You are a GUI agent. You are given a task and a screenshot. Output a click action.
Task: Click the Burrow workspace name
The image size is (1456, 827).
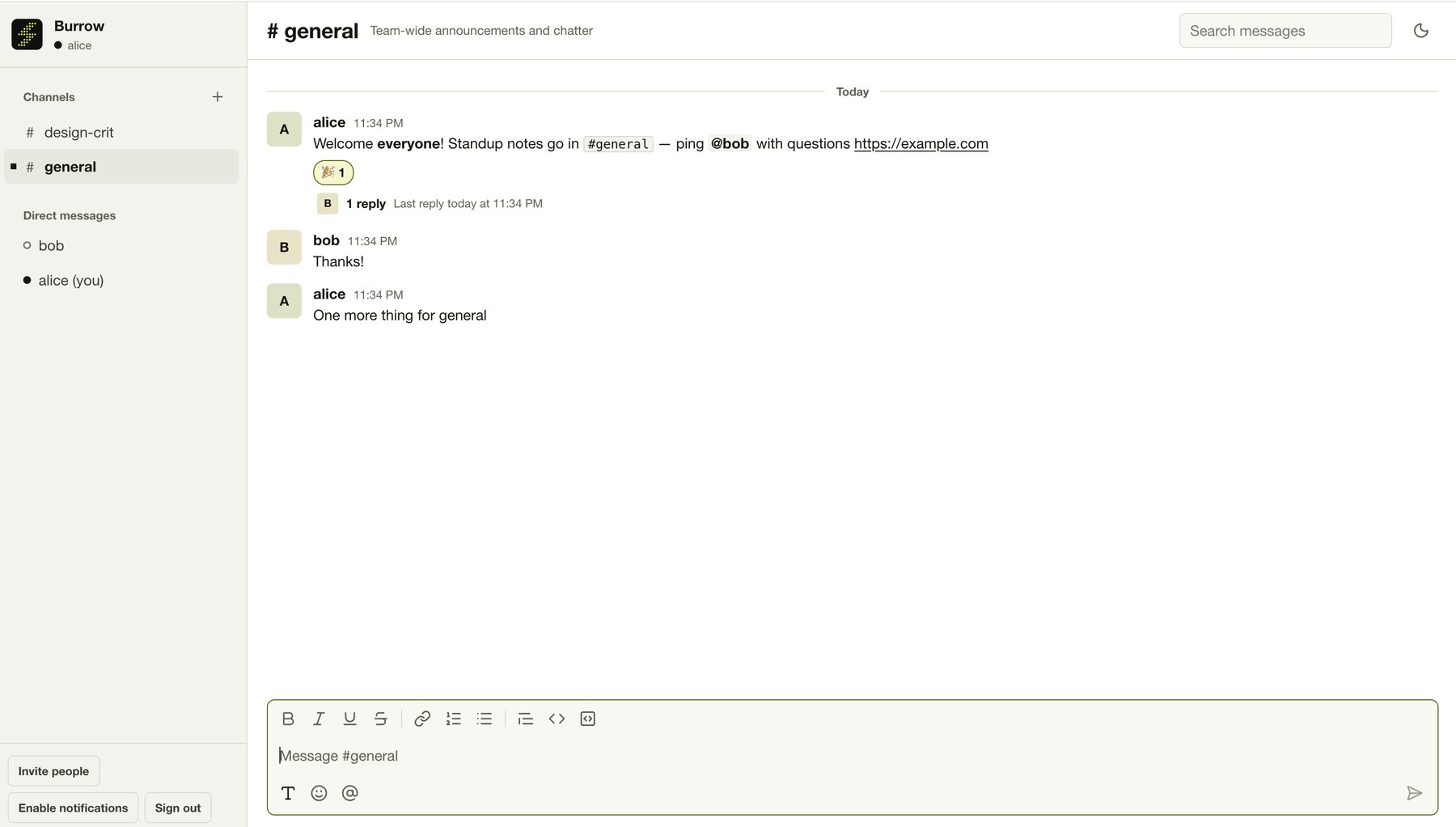pyautogui.click(x=79, y=26)
